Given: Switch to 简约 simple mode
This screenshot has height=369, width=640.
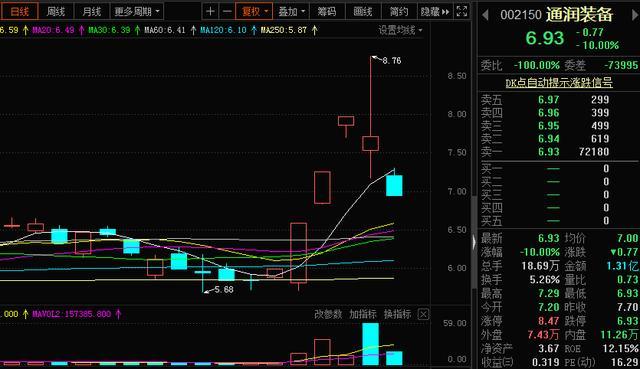Looking at the screenshot, I should (399, 11).
